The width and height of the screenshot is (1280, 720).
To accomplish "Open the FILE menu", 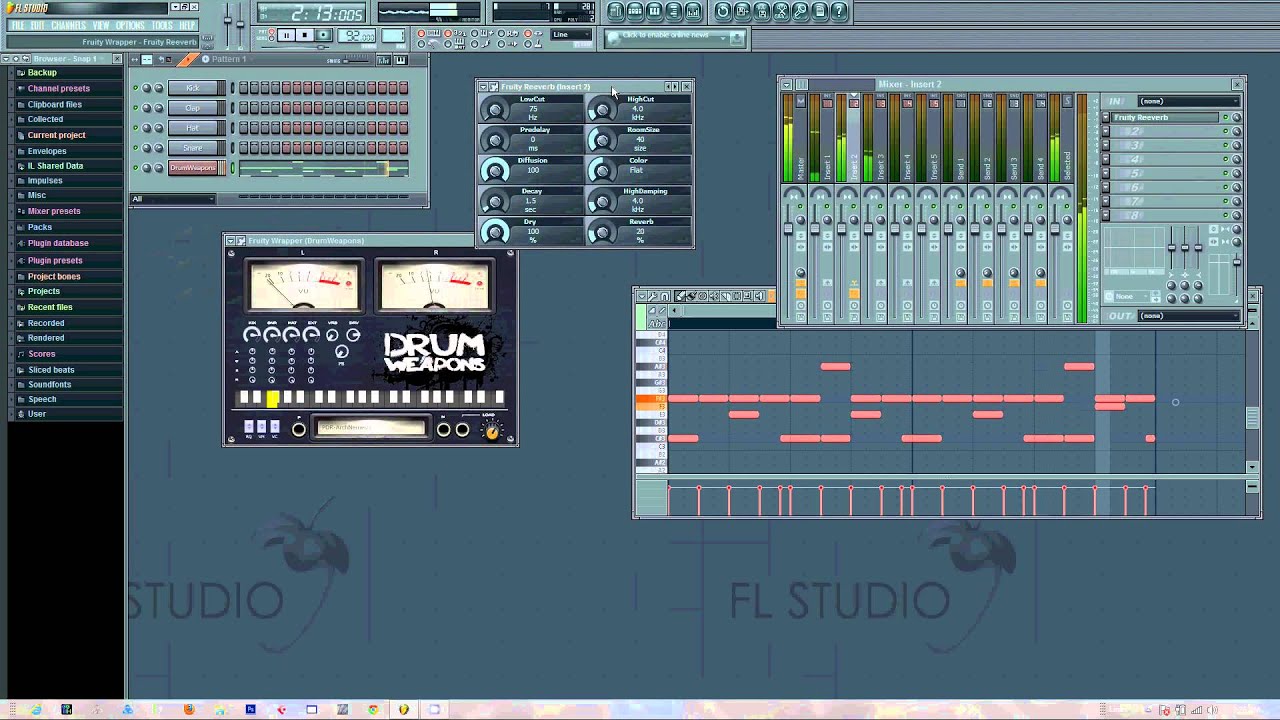I will point(18,25).
